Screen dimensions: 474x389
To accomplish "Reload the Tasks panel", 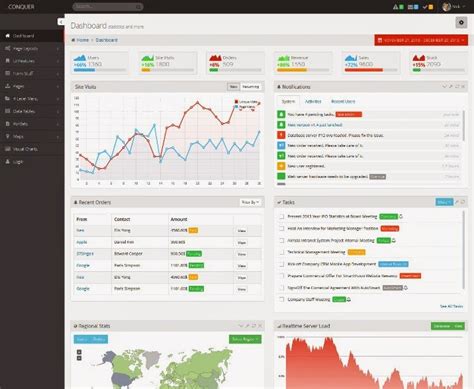I will click(463, 202).
